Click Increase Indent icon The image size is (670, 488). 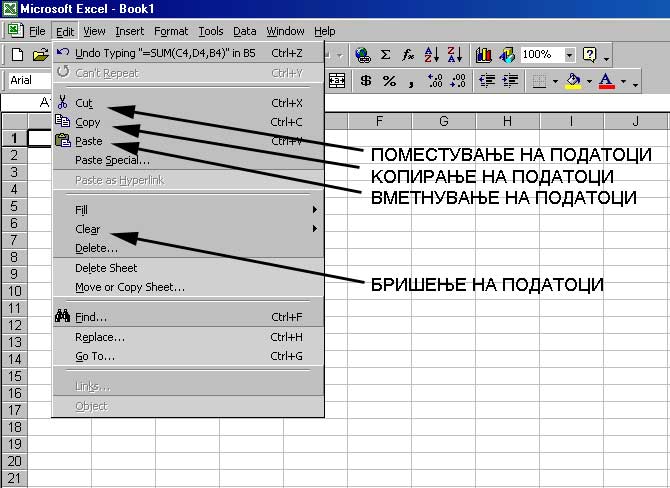point(510,80)
